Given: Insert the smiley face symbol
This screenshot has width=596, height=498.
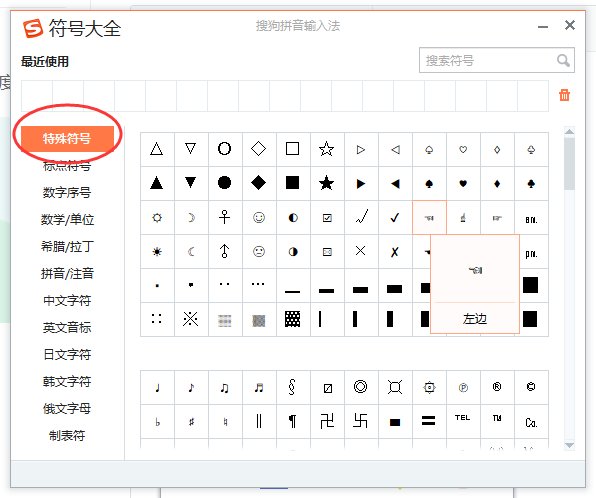Looking at the screenshot, I should (259, 217).
